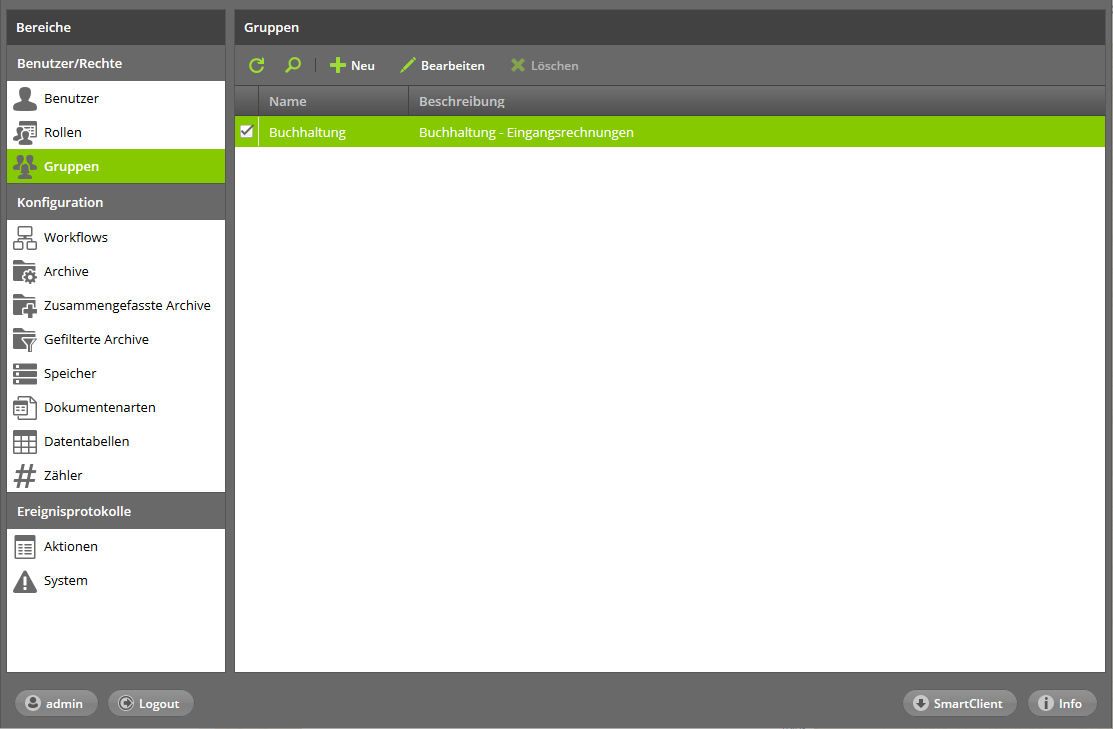1113x729 pixels.
Task: Uncheck the Buchhaltung row checkbox
Action: (246, 131)
